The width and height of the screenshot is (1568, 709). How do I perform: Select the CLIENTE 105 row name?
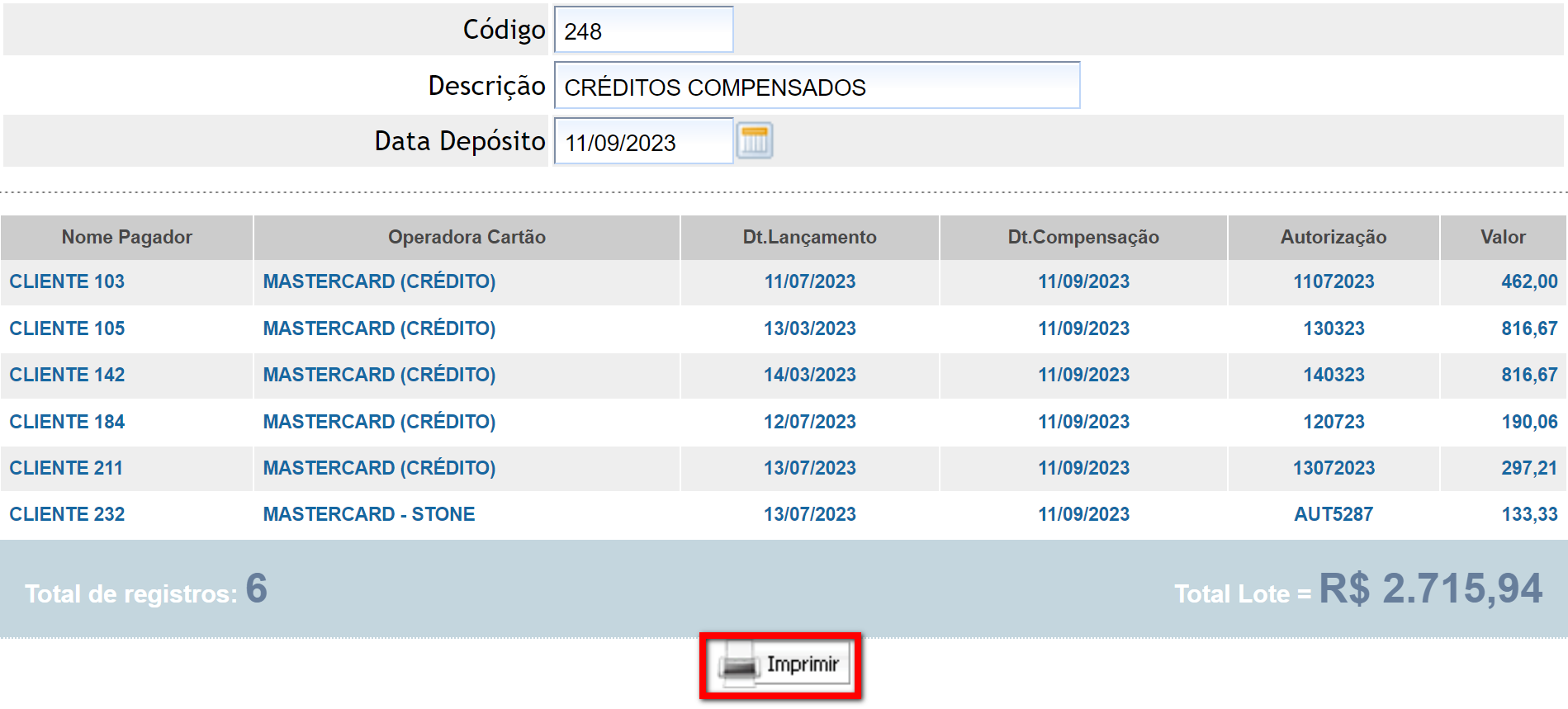[x=67, y=329]
